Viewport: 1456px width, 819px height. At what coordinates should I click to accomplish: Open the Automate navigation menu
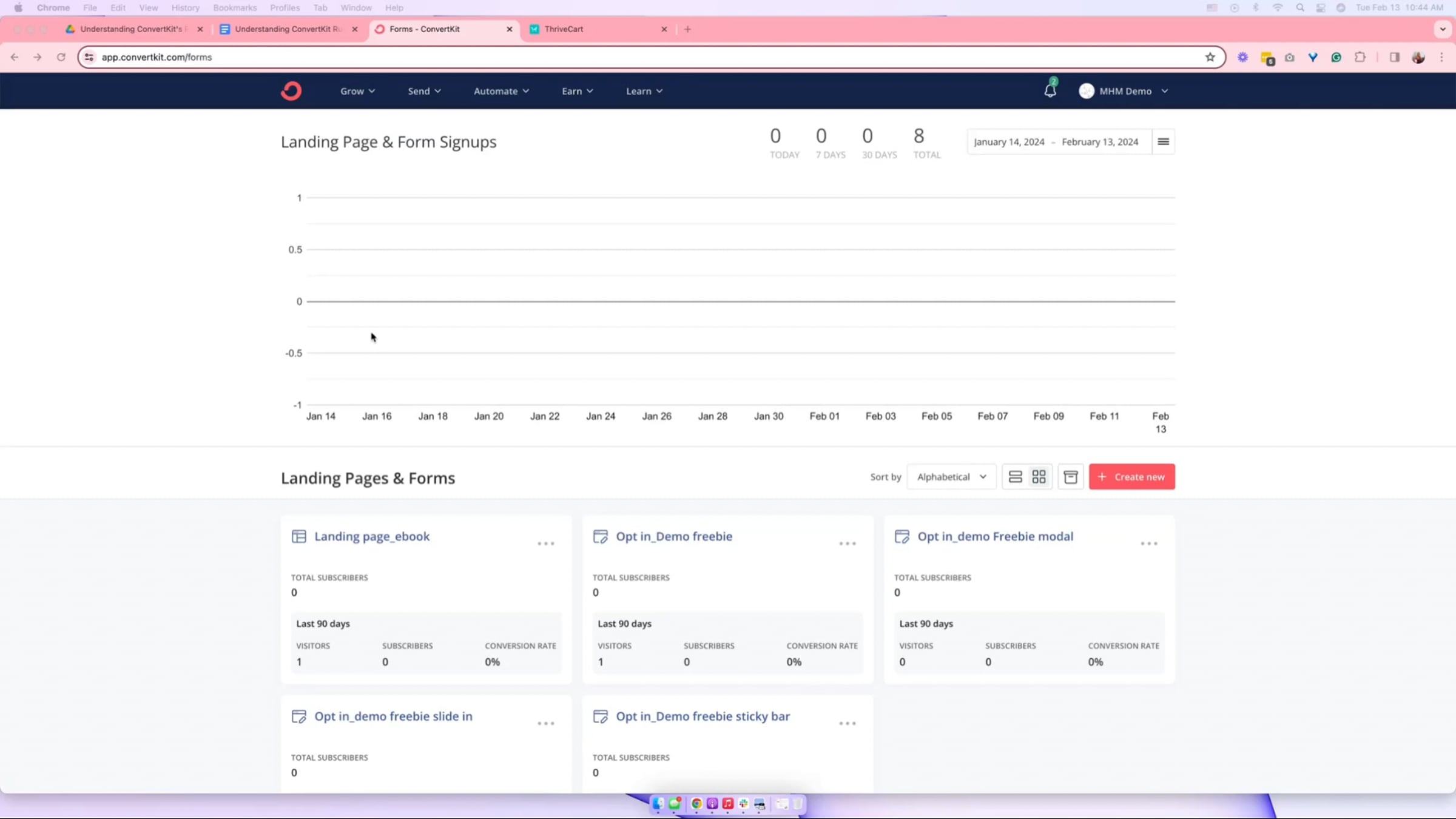pyautogui.click(x=501, y=91)
